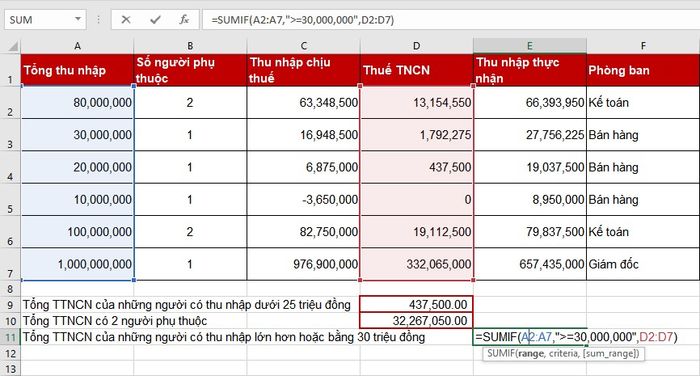Select cell with value 976,900,000

303,264
